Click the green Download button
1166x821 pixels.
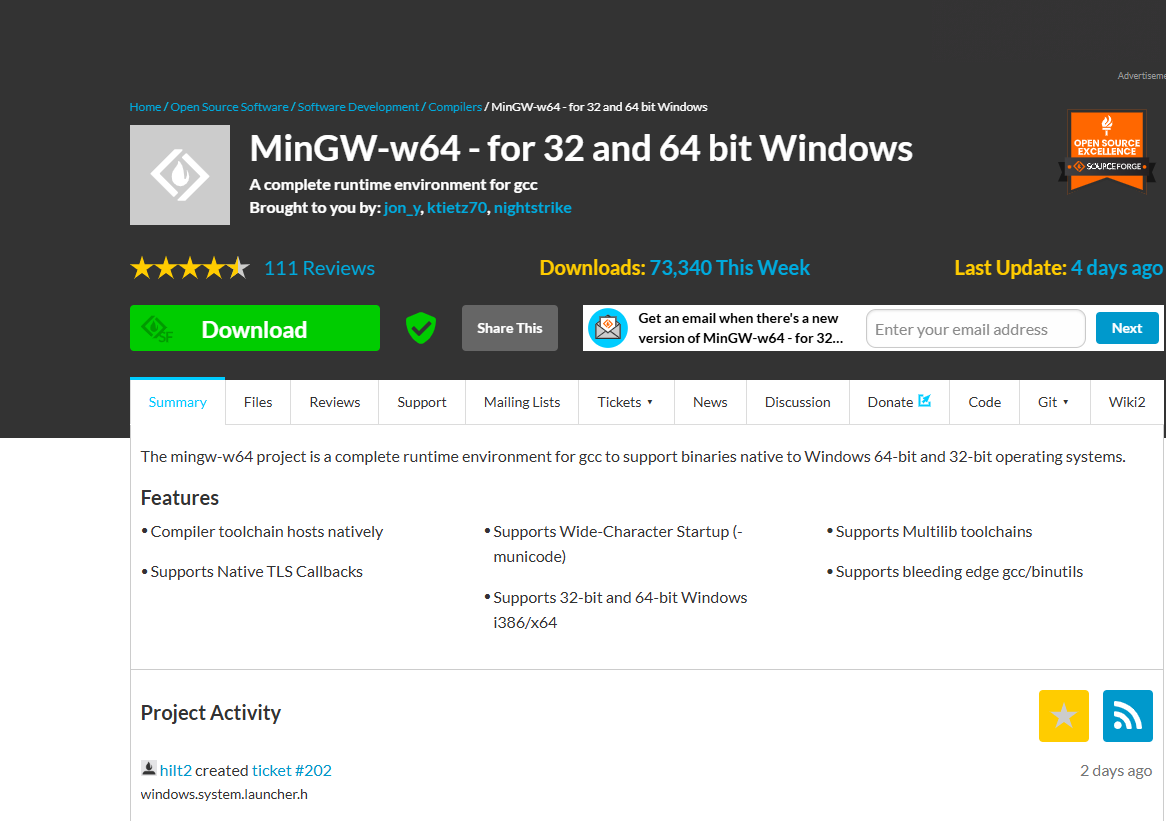[255, 328]
